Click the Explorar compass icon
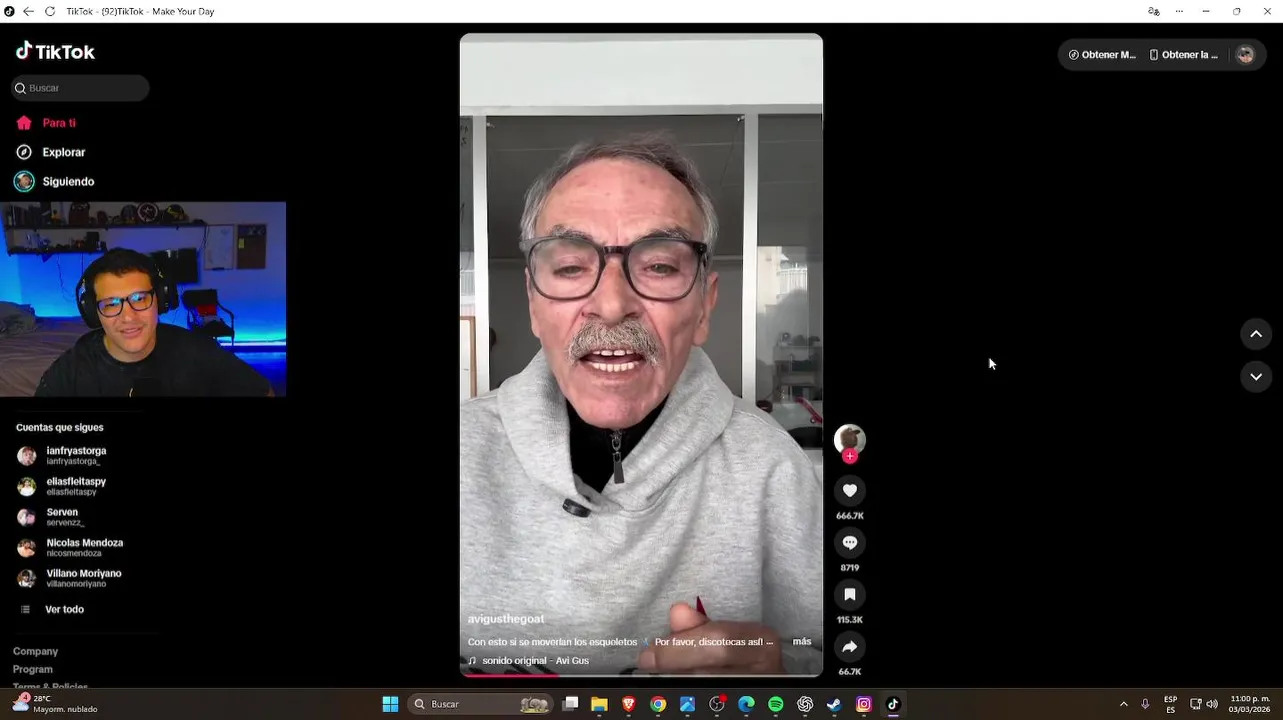The height and width of the screenshot is (720, 1283). pos(24,152)
